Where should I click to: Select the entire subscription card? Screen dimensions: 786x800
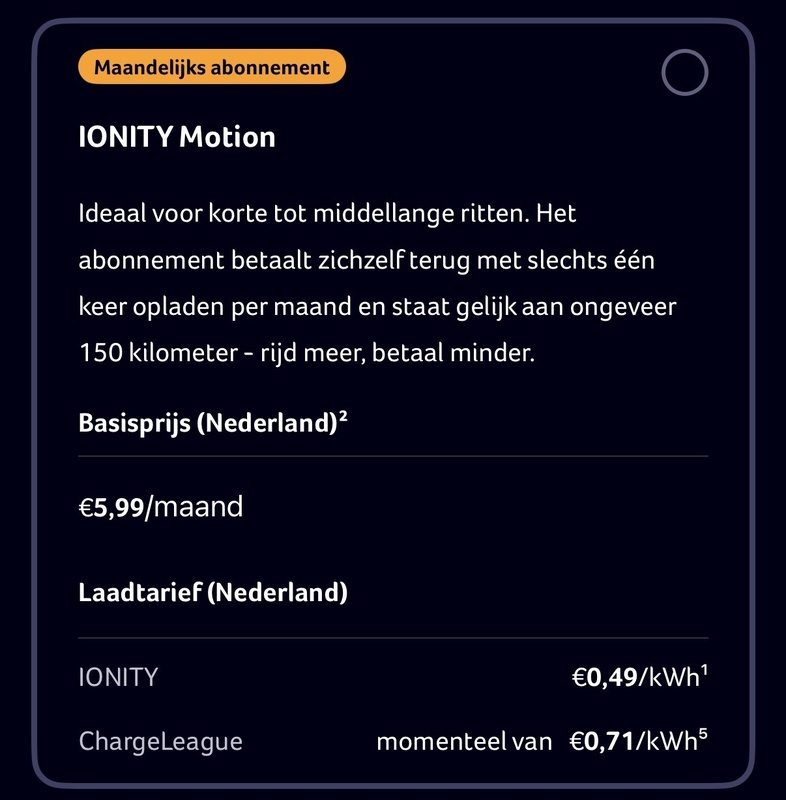coord(393,400)
